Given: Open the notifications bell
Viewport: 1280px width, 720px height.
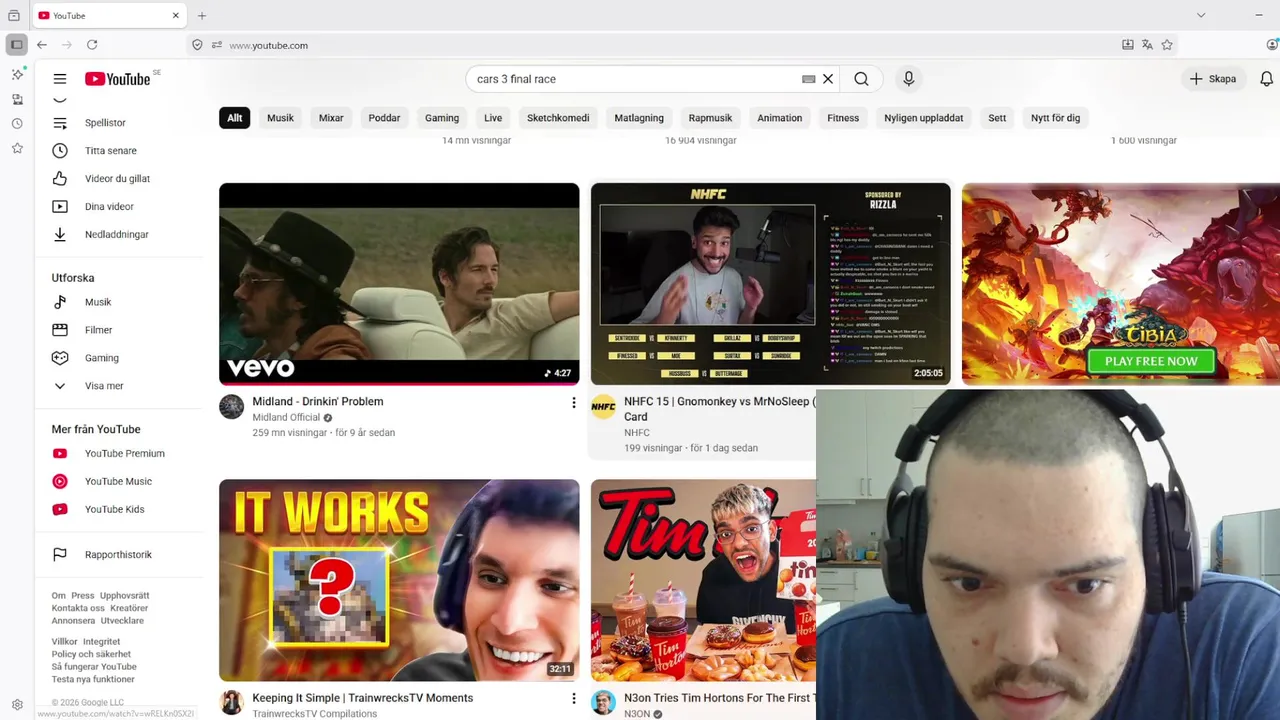Looking at the screenshot, I should pos(1266,79).
